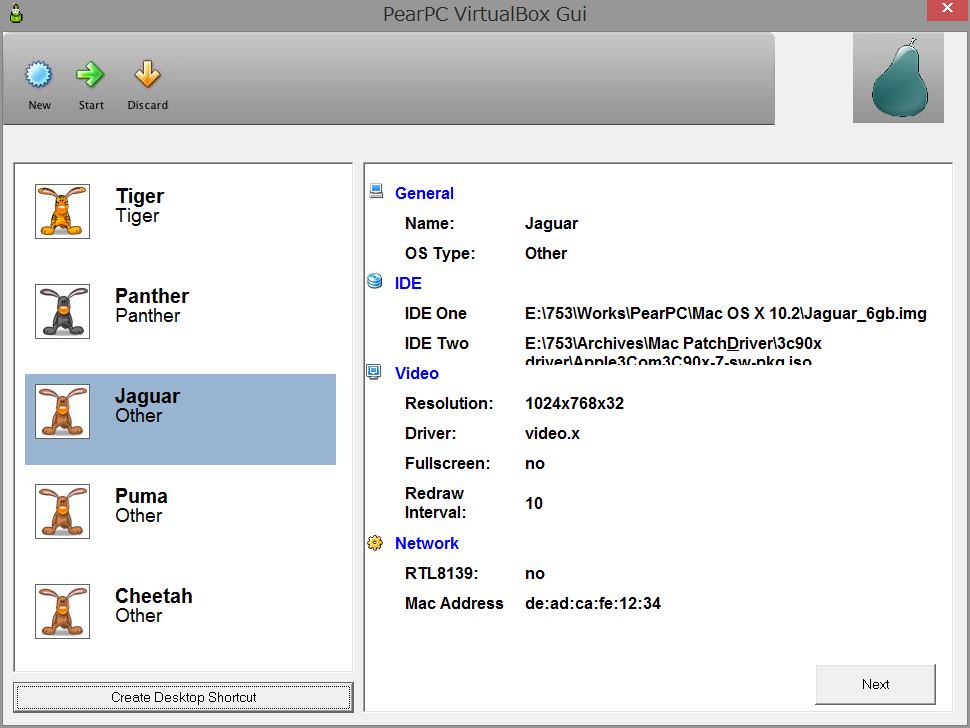This screenshot has height=728, width=970.
Task: Click the name value Jaguar in details
Action: tap(551, 223)
